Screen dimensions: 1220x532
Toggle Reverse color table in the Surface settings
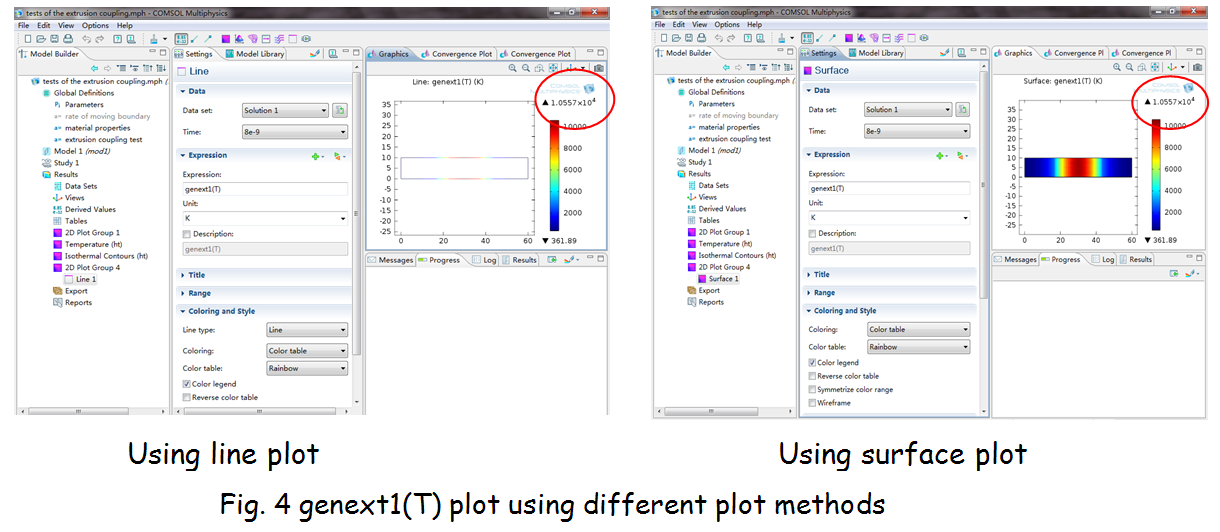812,376
